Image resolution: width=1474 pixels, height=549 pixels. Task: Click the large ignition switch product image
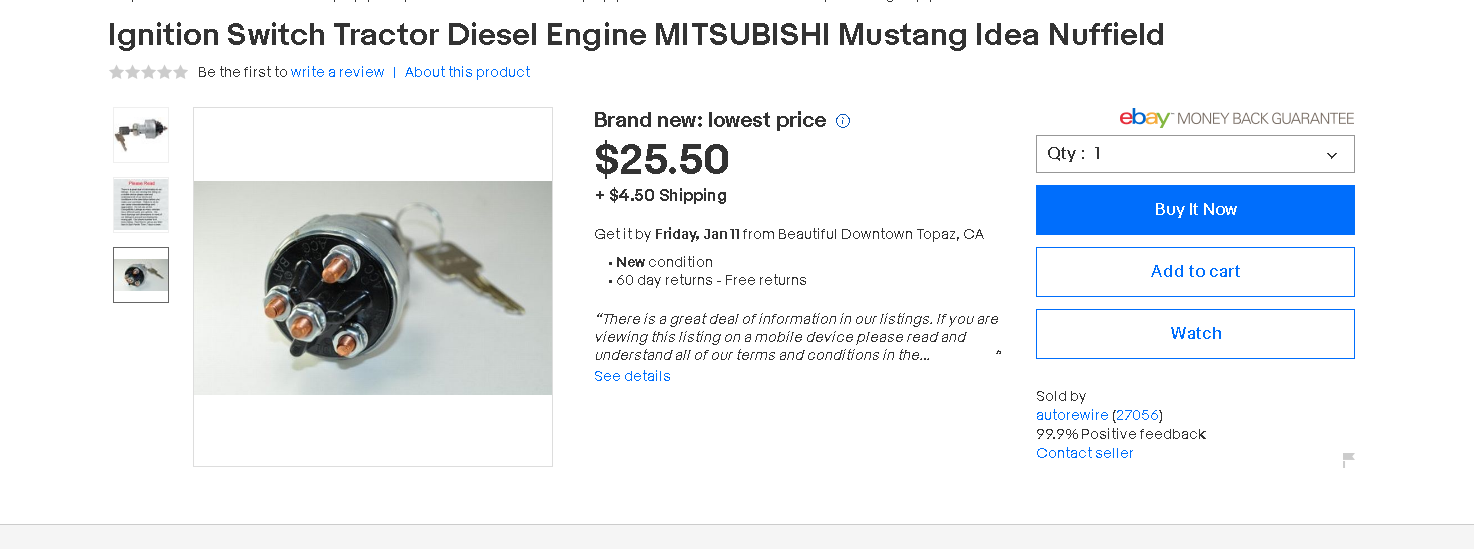click(x=373, y=287)
